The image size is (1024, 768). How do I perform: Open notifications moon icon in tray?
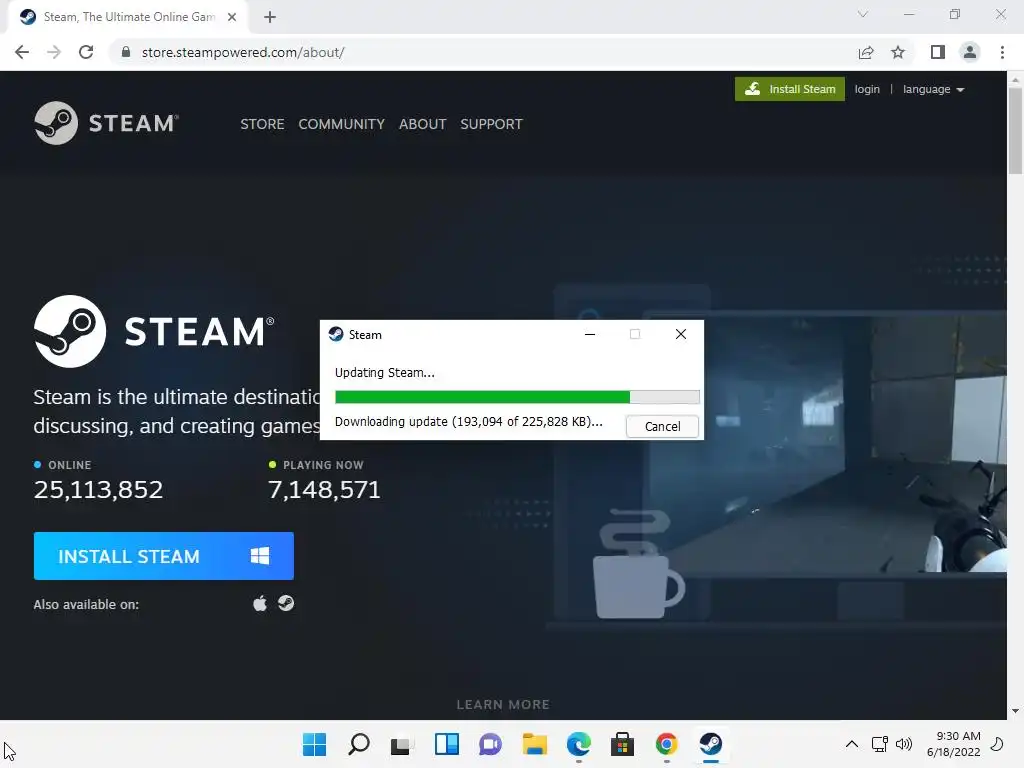[997, 744]
